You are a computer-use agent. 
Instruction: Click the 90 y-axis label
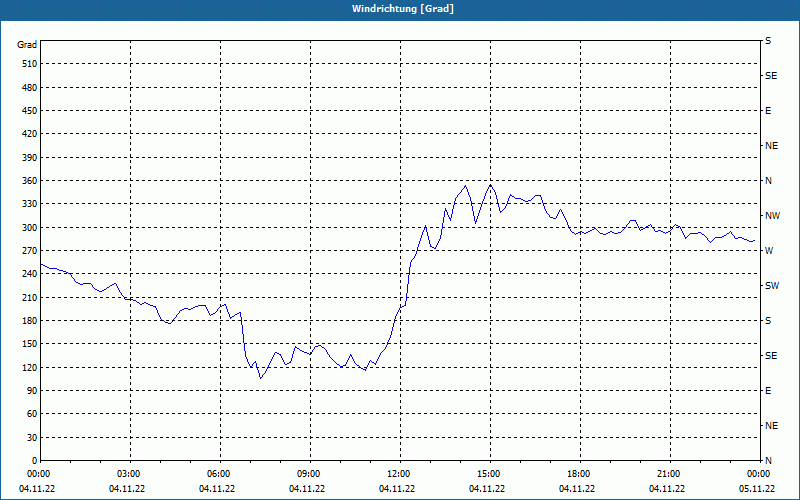coord(32,390)
